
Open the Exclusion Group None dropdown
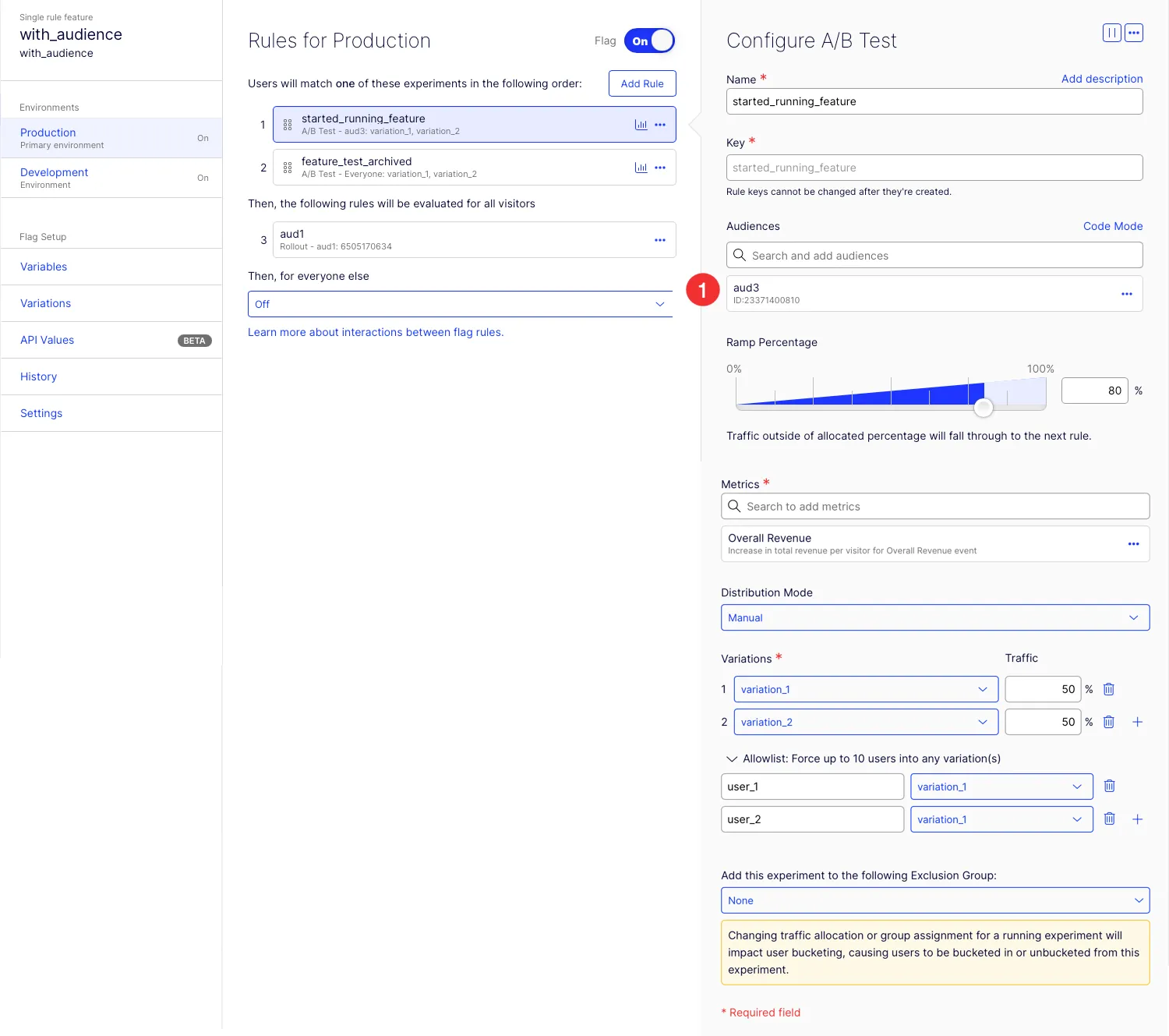tap(935, 900)
